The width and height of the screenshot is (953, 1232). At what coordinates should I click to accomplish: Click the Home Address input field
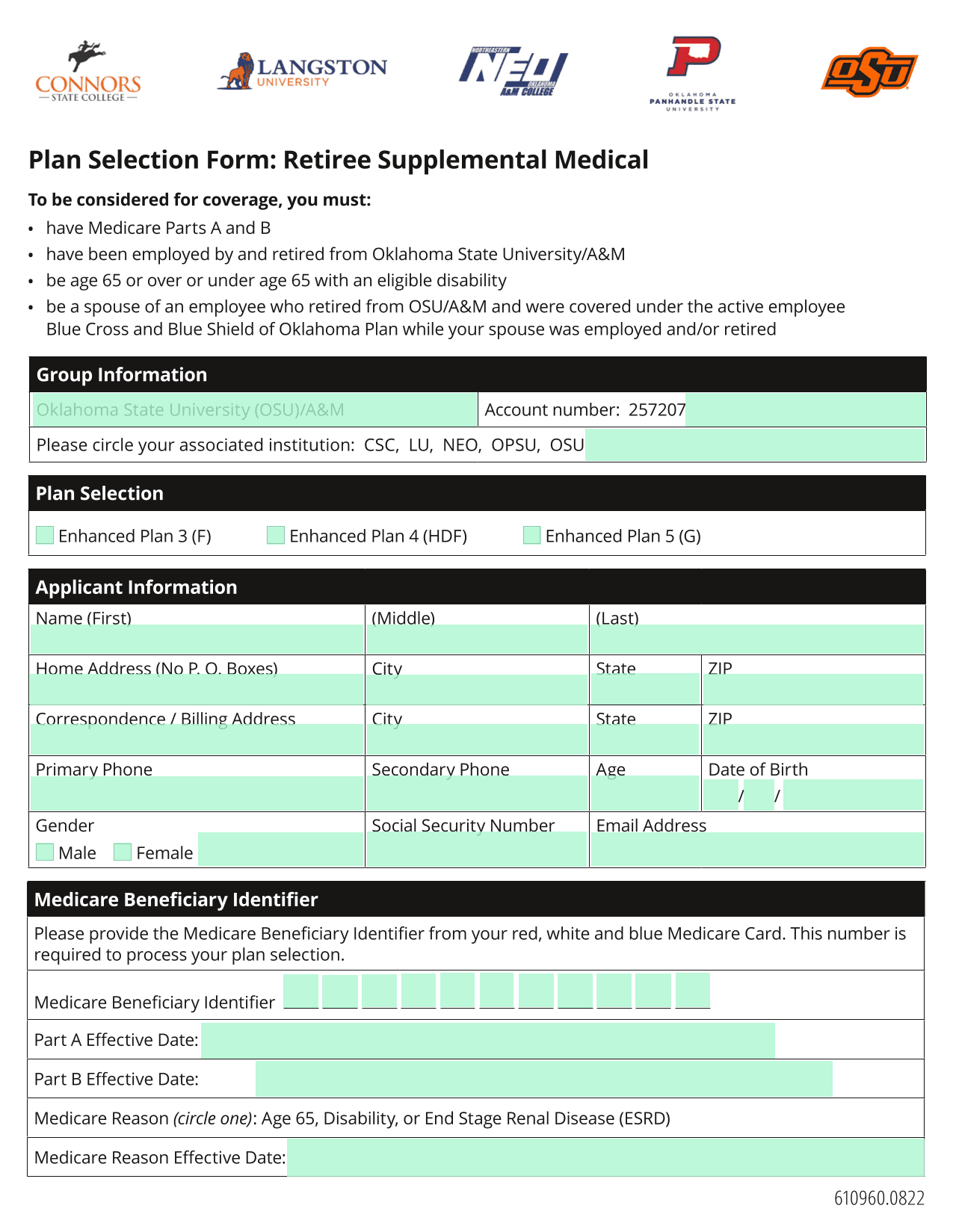pos(197,689)
